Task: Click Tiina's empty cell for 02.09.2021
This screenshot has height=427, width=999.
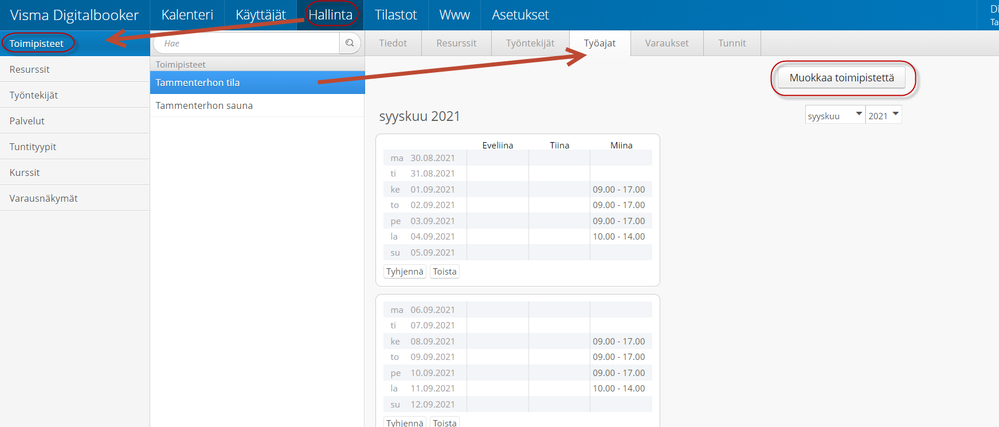Action: (x=559, y=205)
